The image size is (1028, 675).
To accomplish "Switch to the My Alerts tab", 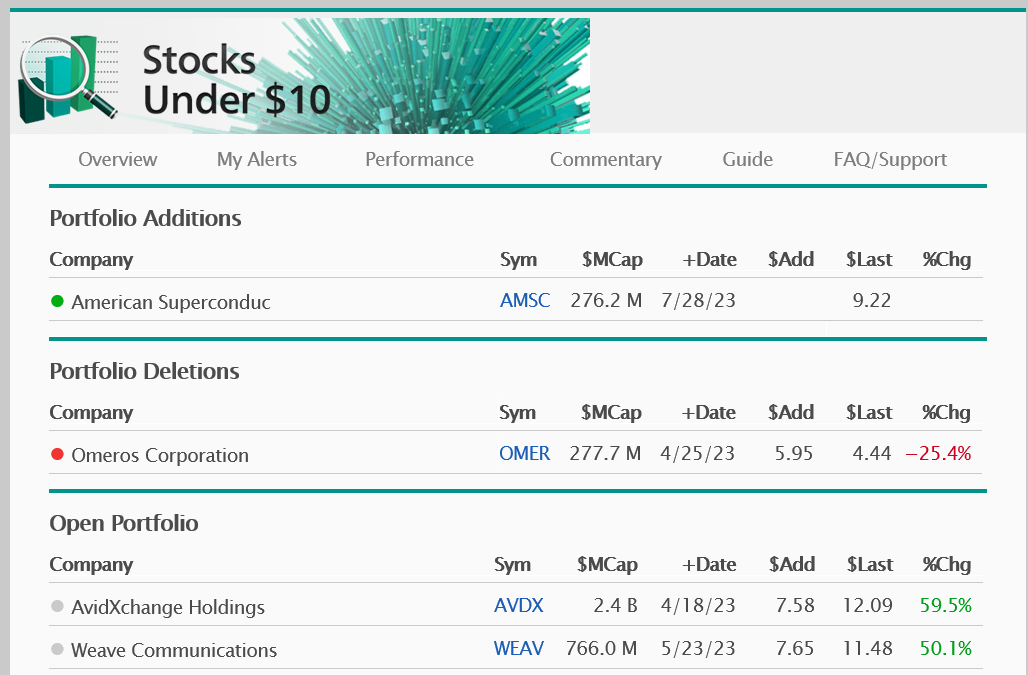I will tap(256, 159).
